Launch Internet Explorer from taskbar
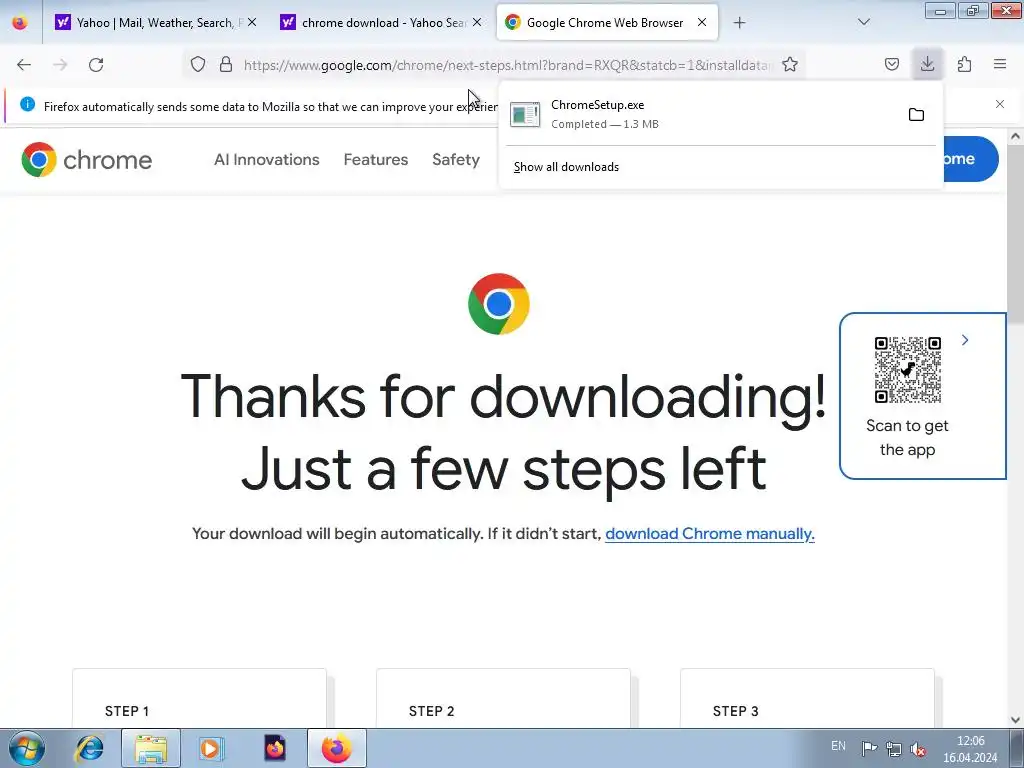The height and width of the screenshot is (768, 1024). pyautogui.click(x=89, y=748)
